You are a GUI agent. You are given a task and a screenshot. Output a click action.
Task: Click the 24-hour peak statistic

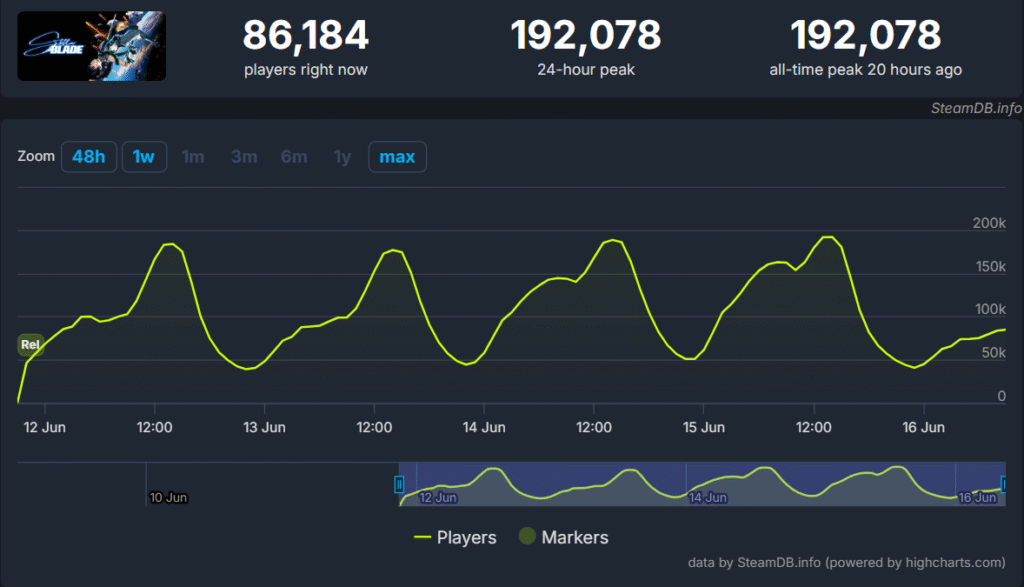click(x=585, y=46)
